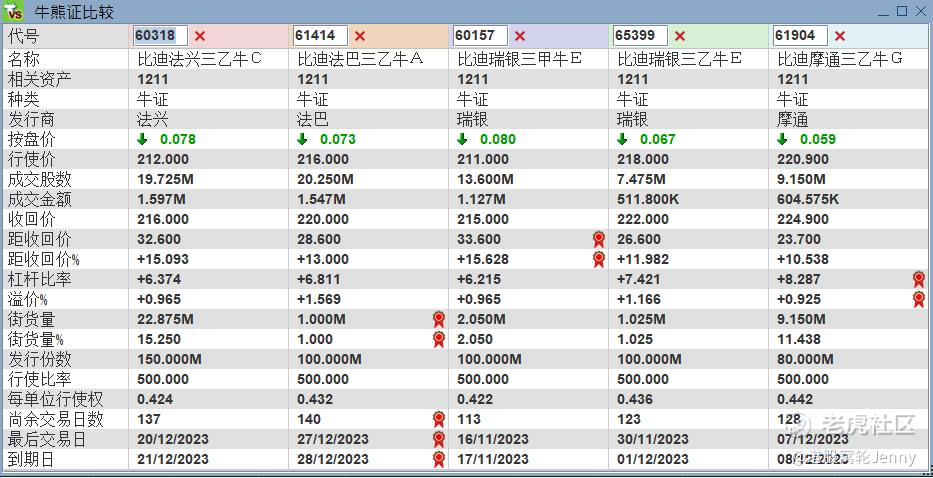
Task: Select the 尚余交易日数 row label
Action: (x=55, y=420)
